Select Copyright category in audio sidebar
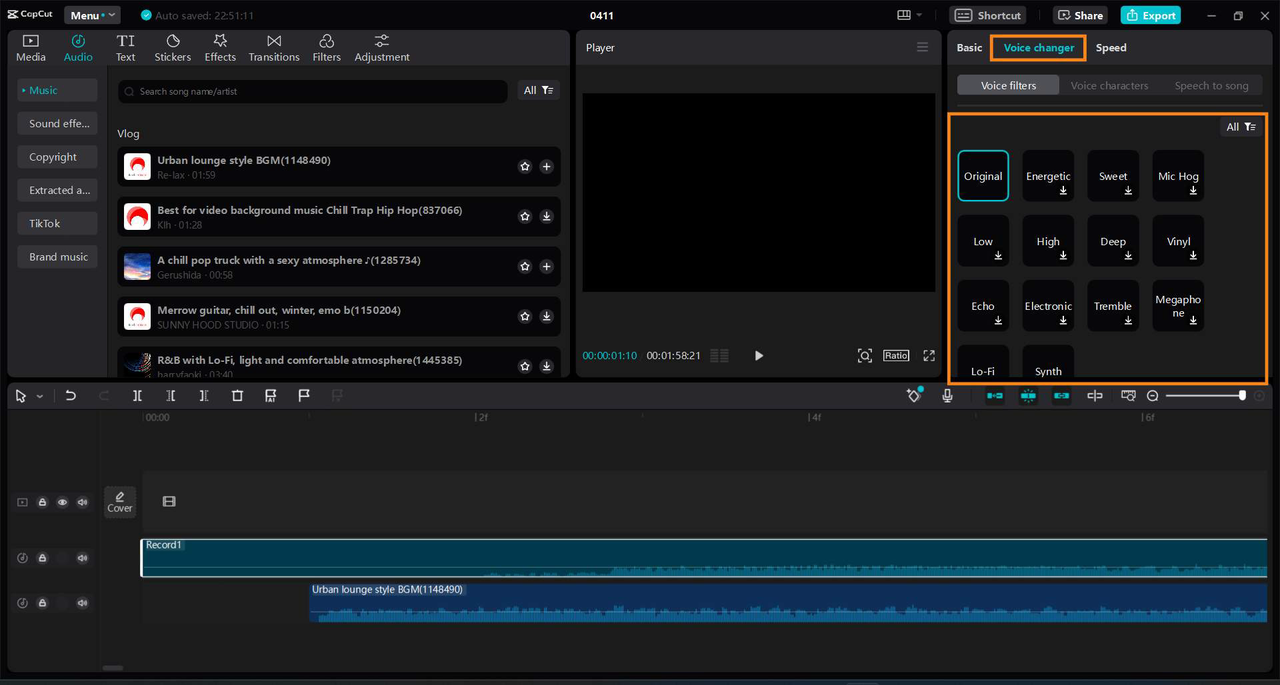This screenshot has height=685, width=1280. [x=57, y=157]
